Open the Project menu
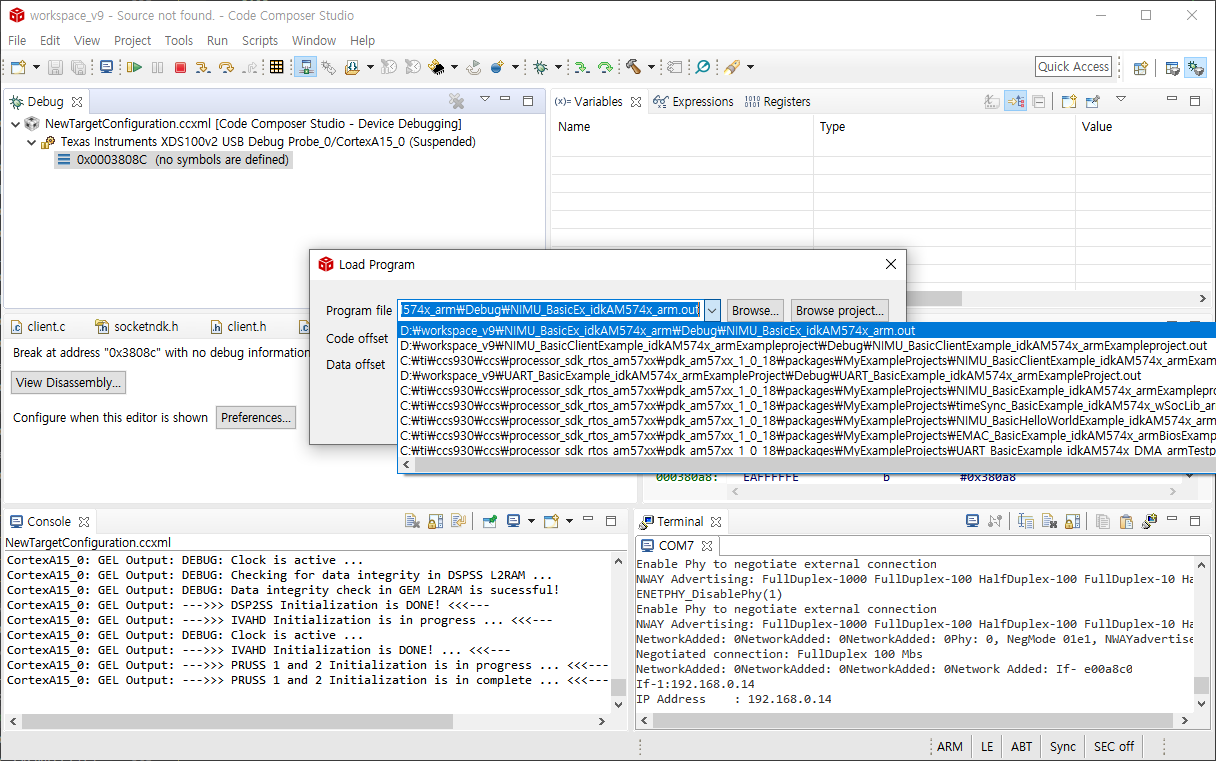The height and width of the screenshot is (761, 1216). pyautogui.click(x=132, y=40)
